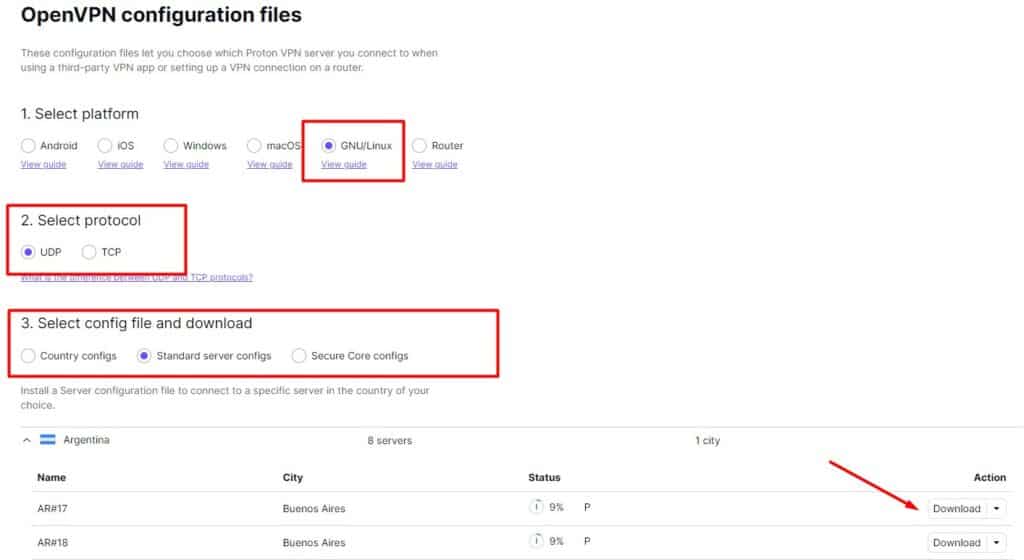Click the Status column header
The height and width of the screenshot is (560, 1024).
click(x=544, y=477)
